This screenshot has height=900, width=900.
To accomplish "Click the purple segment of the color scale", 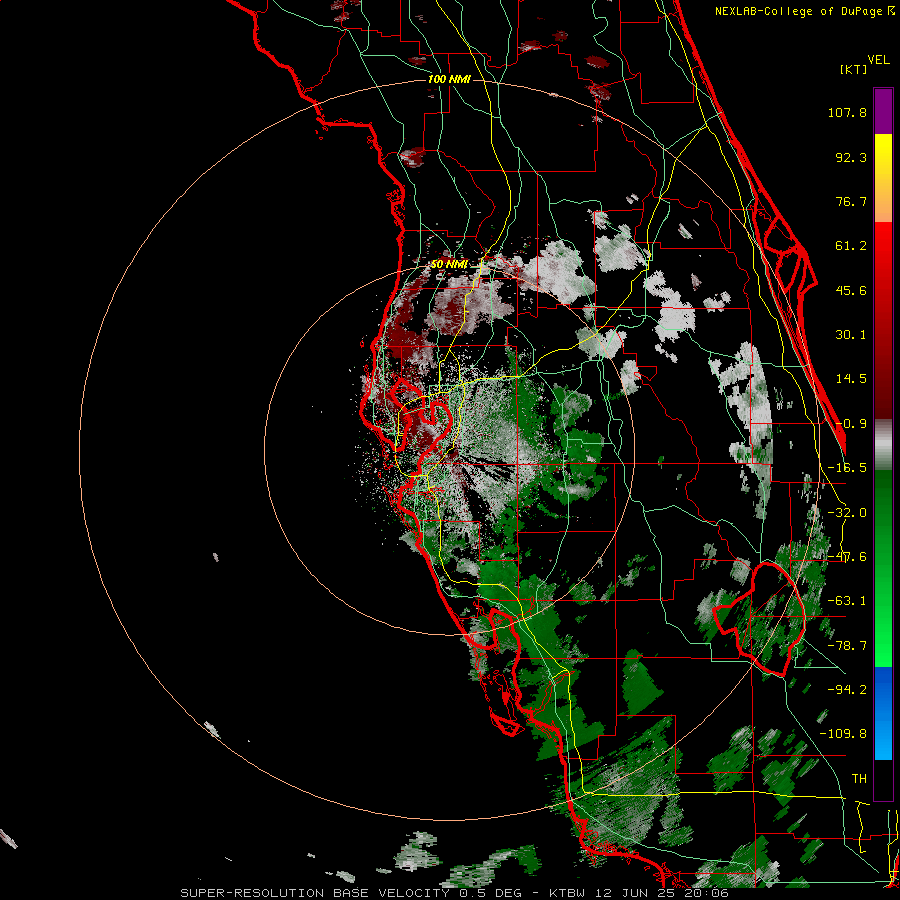I will click(883, 111).
